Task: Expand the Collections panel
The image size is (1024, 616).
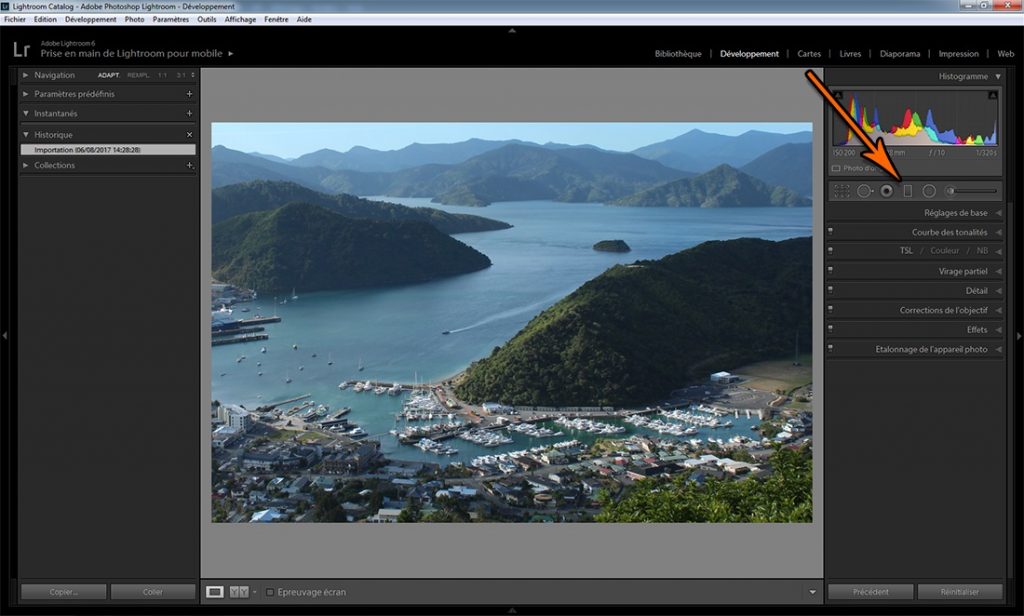Action: tap(26, 165)
